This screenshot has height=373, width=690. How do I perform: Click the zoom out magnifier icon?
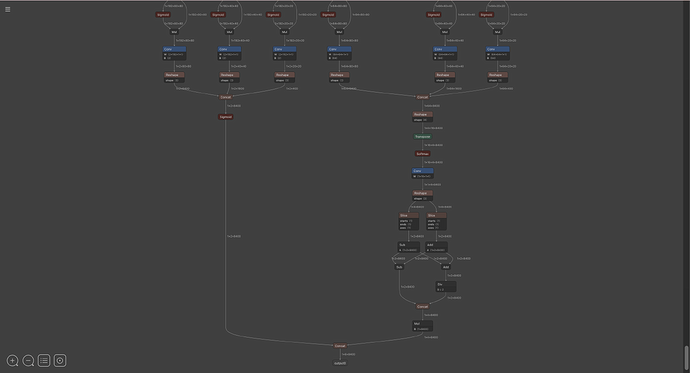[28, 361]
